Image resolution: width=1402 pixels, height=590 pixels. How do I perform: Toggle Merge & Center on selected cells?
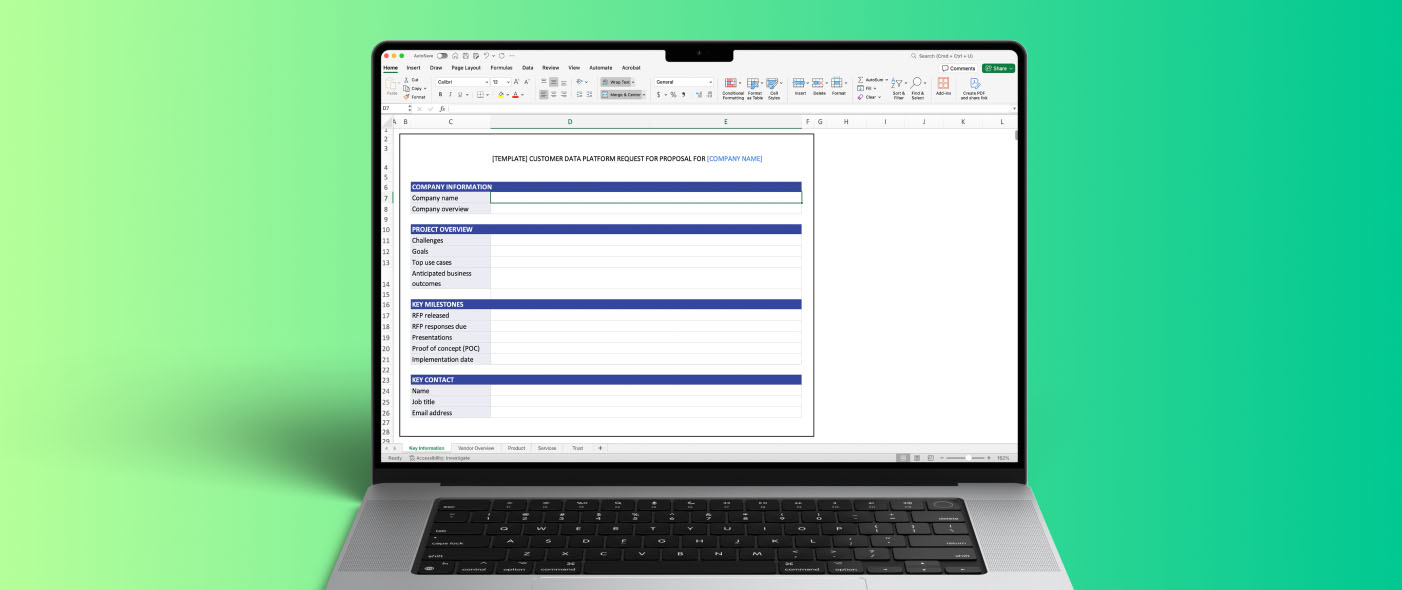622,94
